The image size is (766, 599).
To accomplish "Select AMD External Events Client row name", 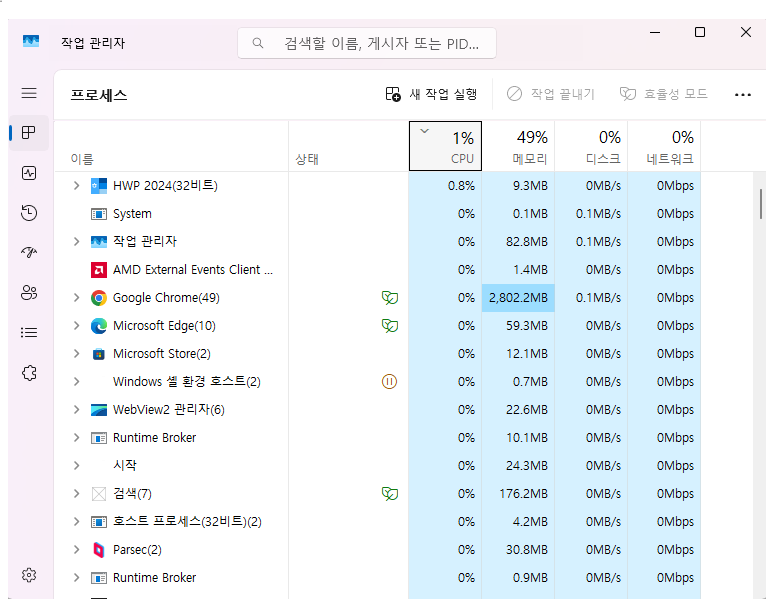I will pyautogui.click(x=193, y=270).
